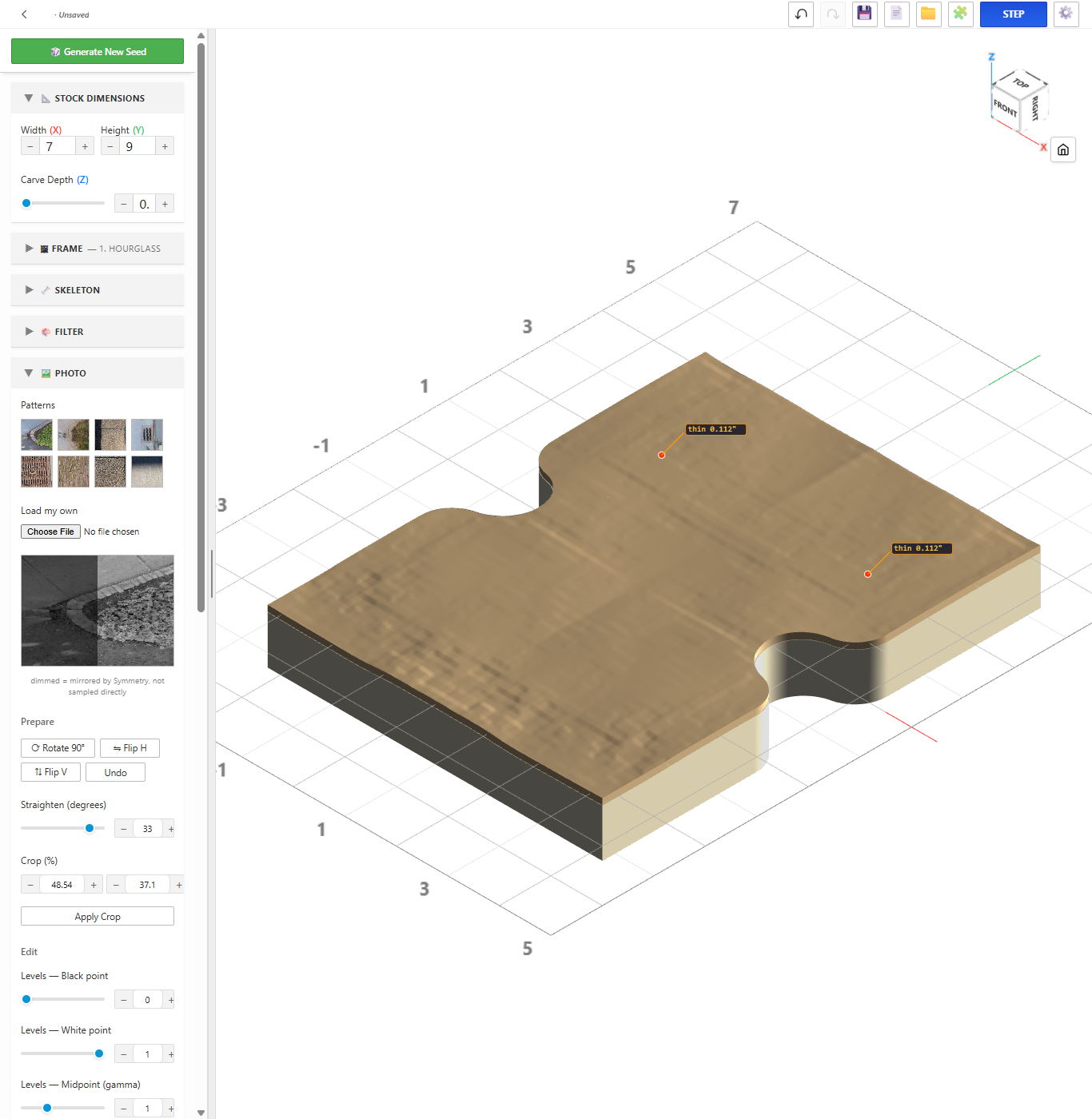Adjust the Straighten degrees slider
This screenshot has width=1092, height=1119.
[62, 828]
